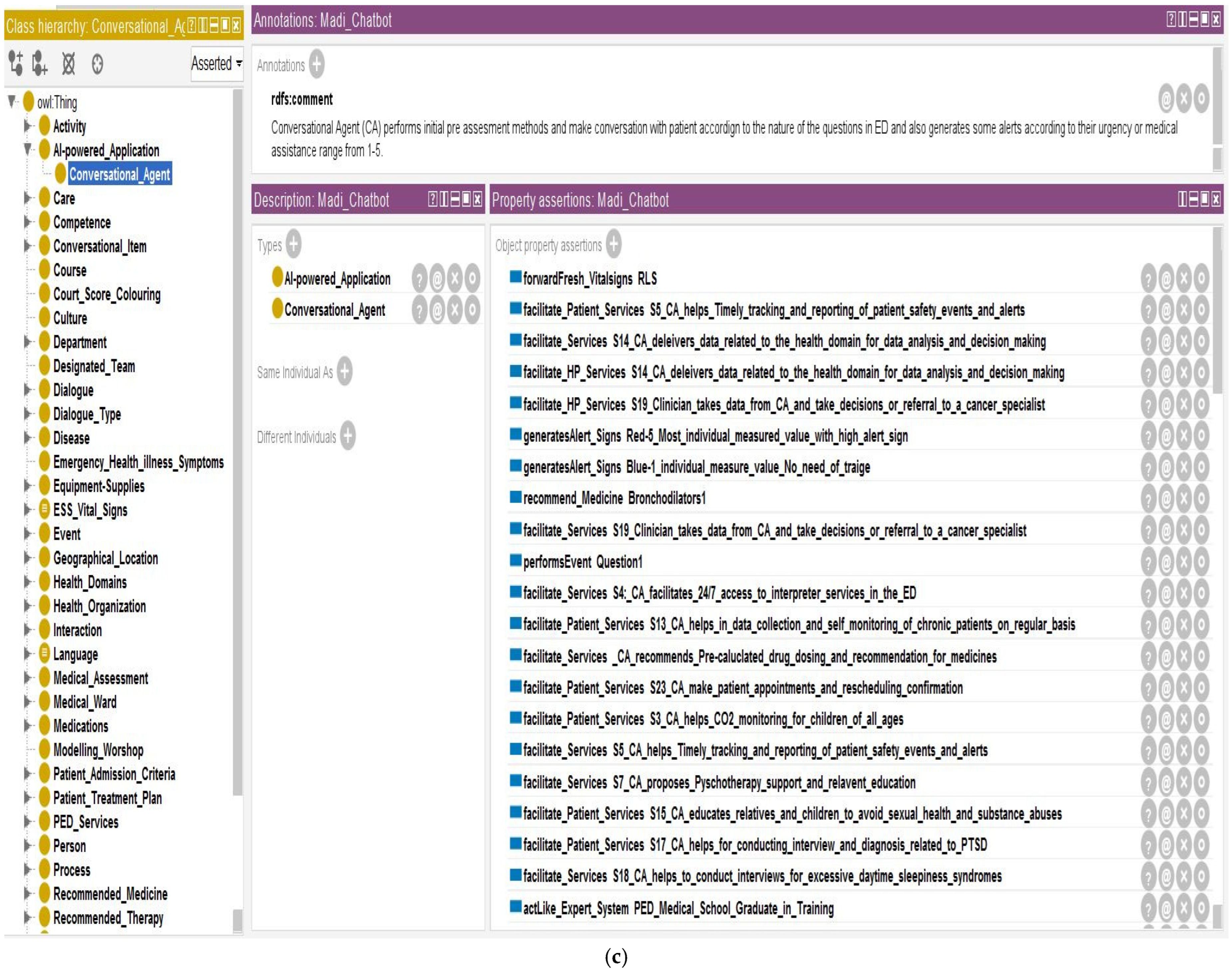Click the recommend_Medicine Bronchodilators1 assertion
The height and width of the screenshot is (972, 1232).
tap(614, 499)
